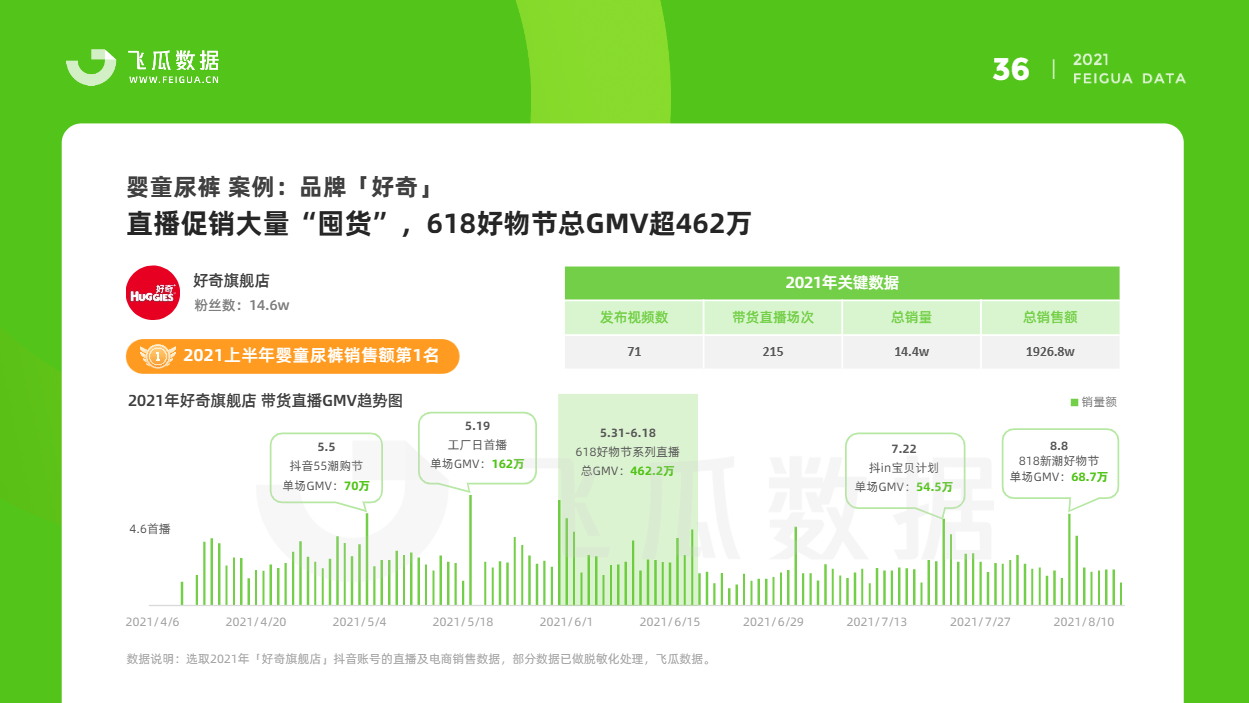
Task: Click the value 215 in the table
Action: pyautogui.click(x=773, y=352)
